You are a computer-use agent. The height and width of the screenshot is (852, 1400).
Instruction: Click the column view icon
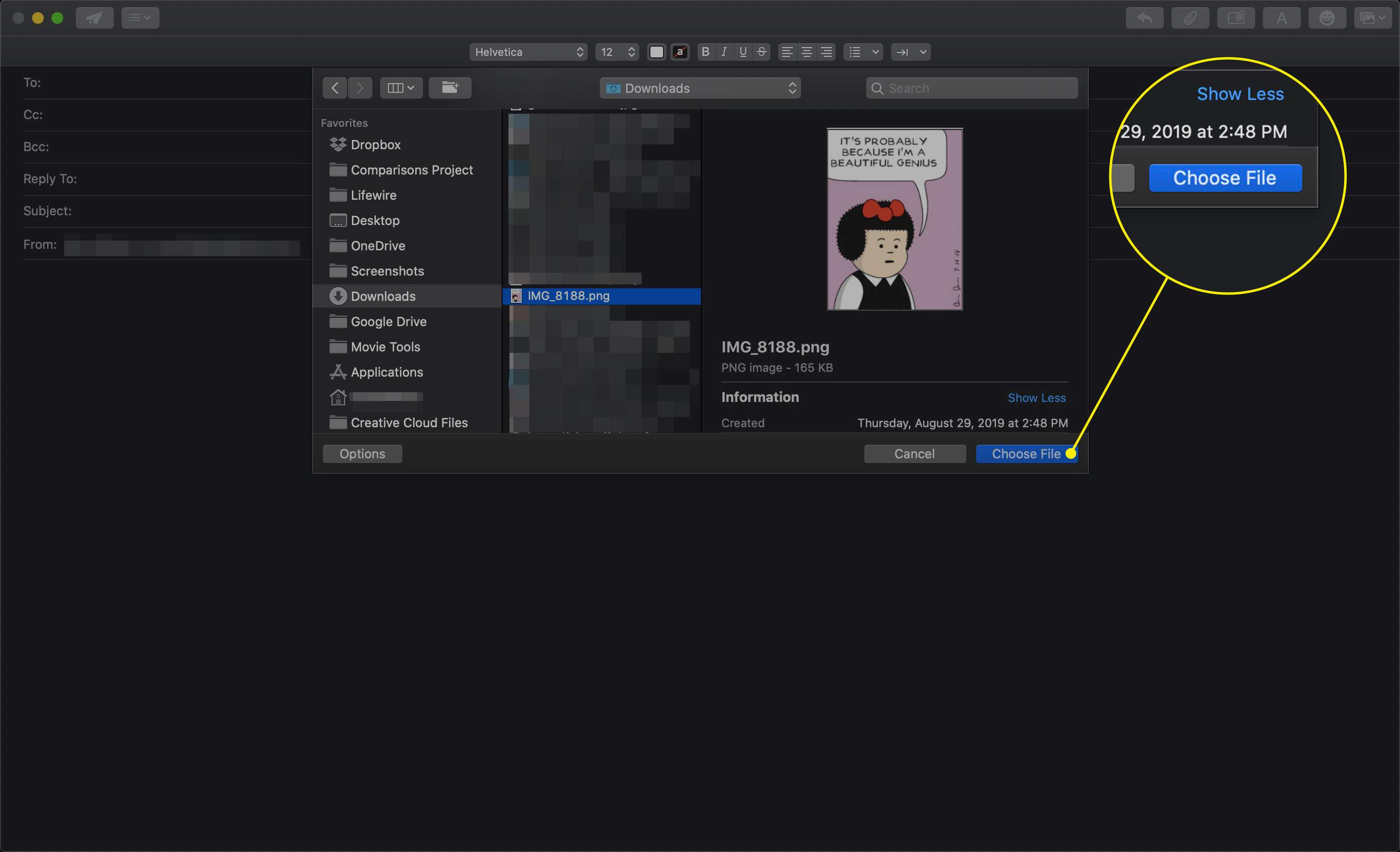pyautogui.click(x=398, y=88)
